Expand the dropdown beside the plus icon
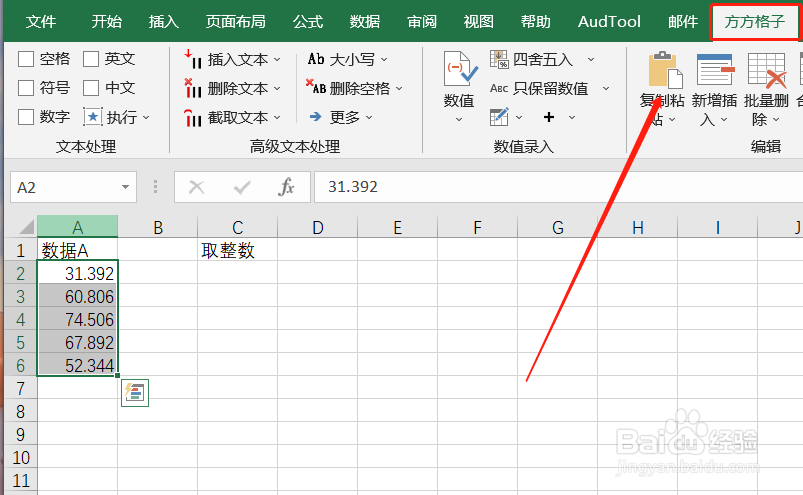The height and width of the screenshot is (495, 803). (x=572, y=118)
